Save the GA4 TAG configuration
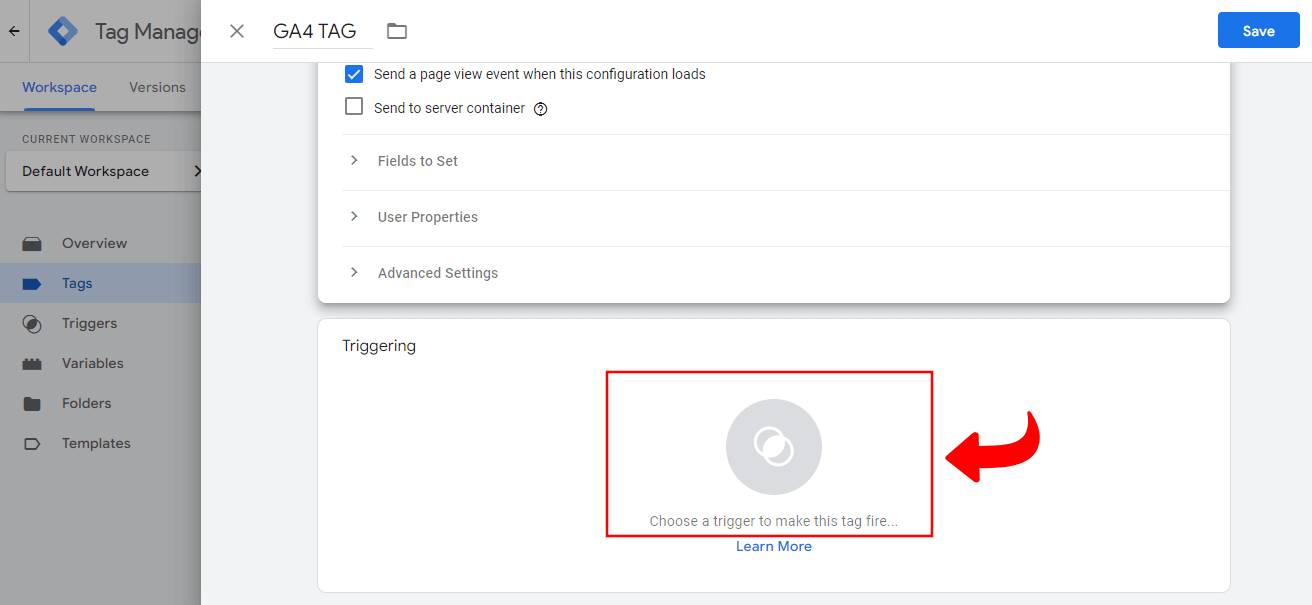The height and width of the screenshot is (605, 1312). [1258, 30]
